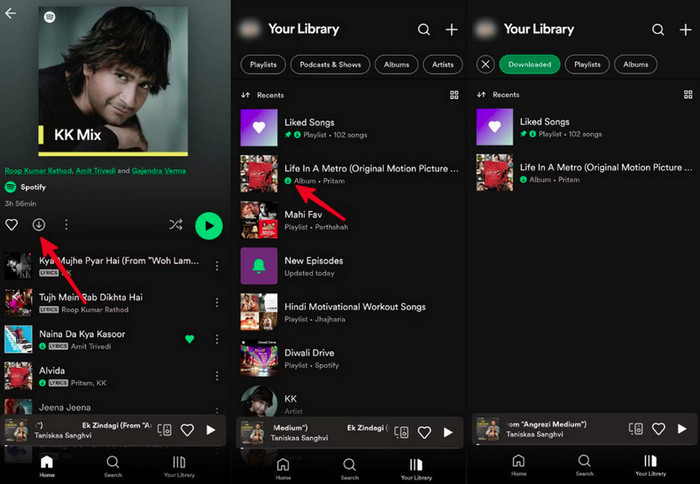Tap the download arrow icon under KK Mix

[39, 225]
